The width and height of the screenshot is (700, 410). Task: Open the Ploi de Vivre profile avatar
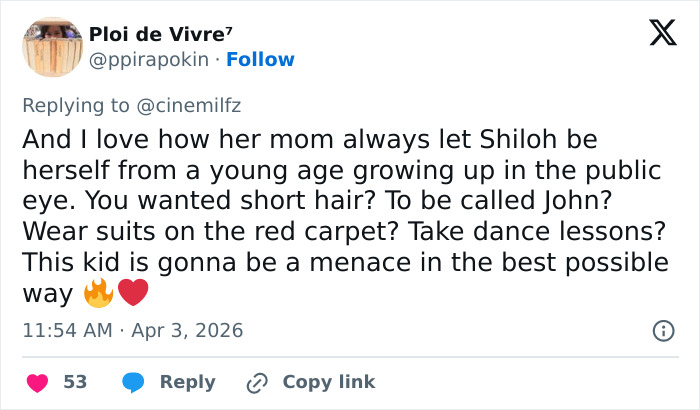52,47
